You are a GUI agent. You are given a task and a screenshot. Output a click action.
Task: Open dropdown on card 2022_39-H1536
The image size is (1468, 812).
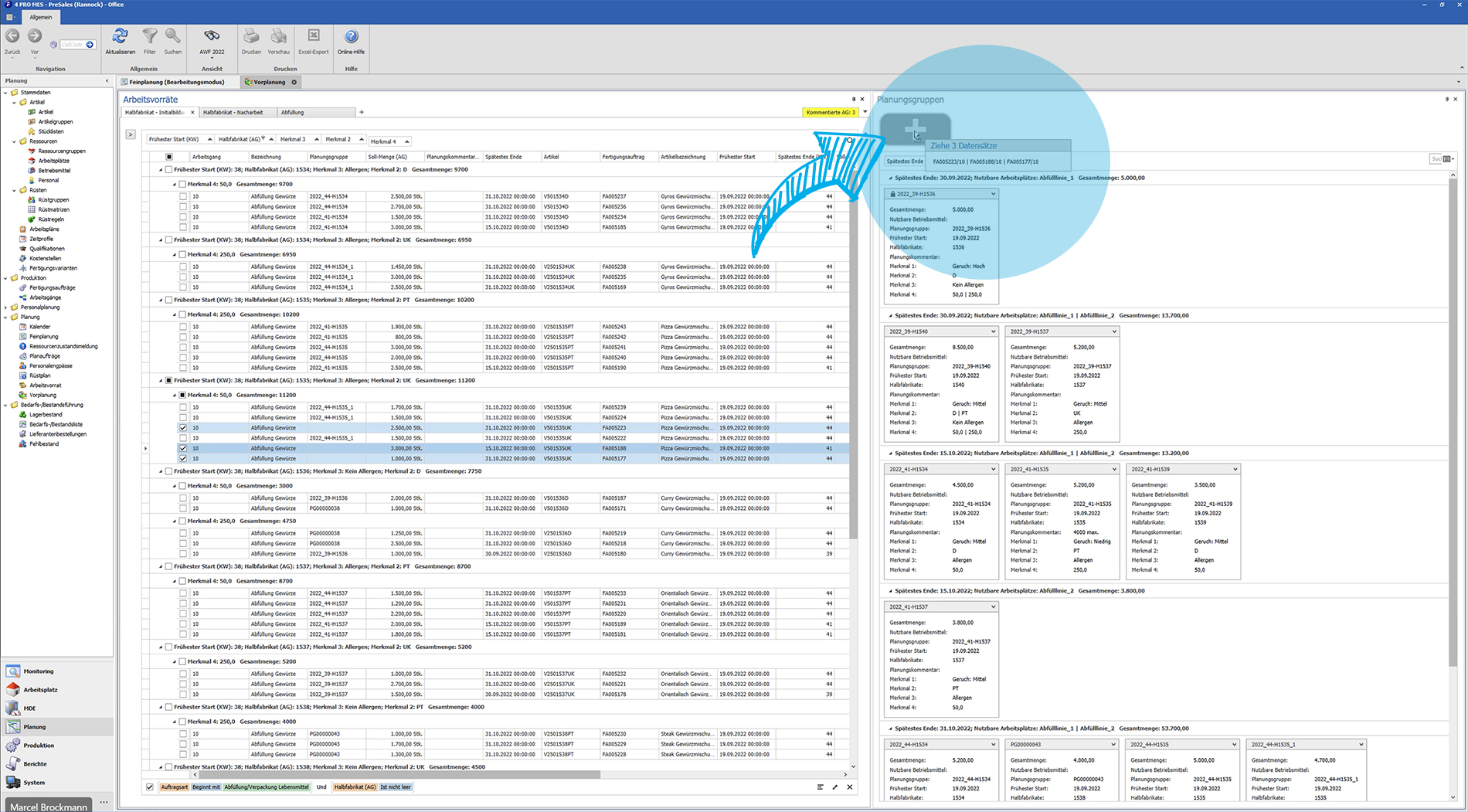click(993, 194)
